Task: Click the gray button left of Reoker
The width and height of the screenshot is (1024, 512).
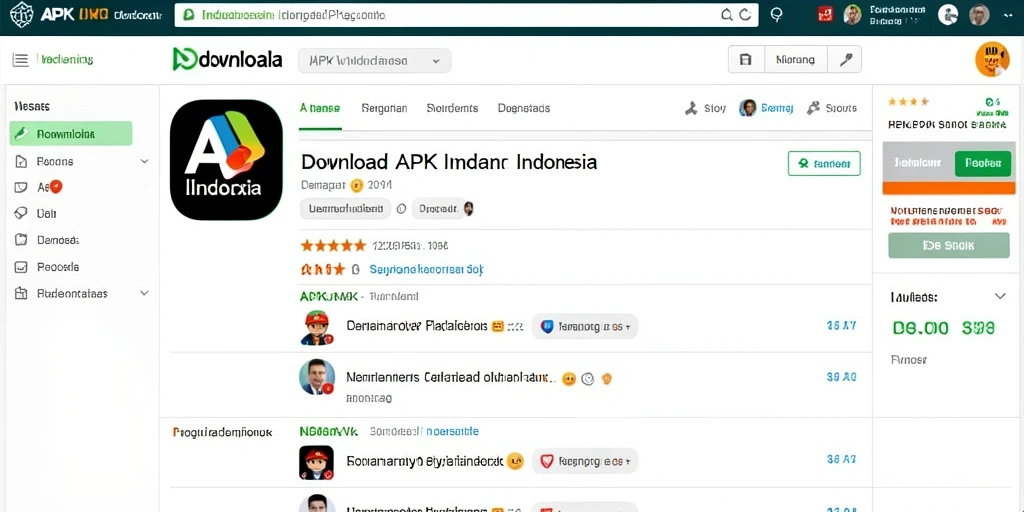Action: point(919,163)
